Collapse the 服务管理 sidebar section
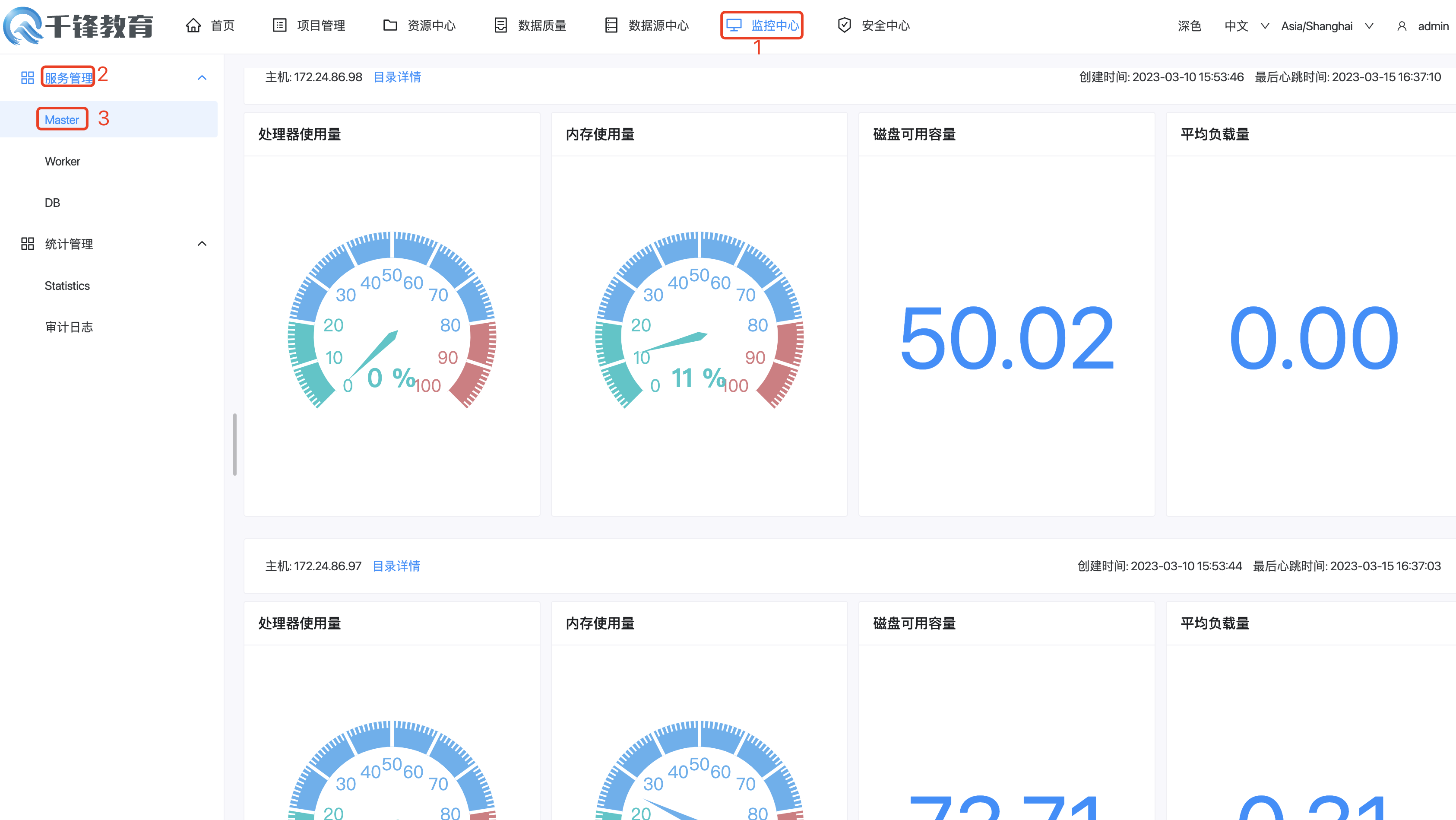 (202, 78)
